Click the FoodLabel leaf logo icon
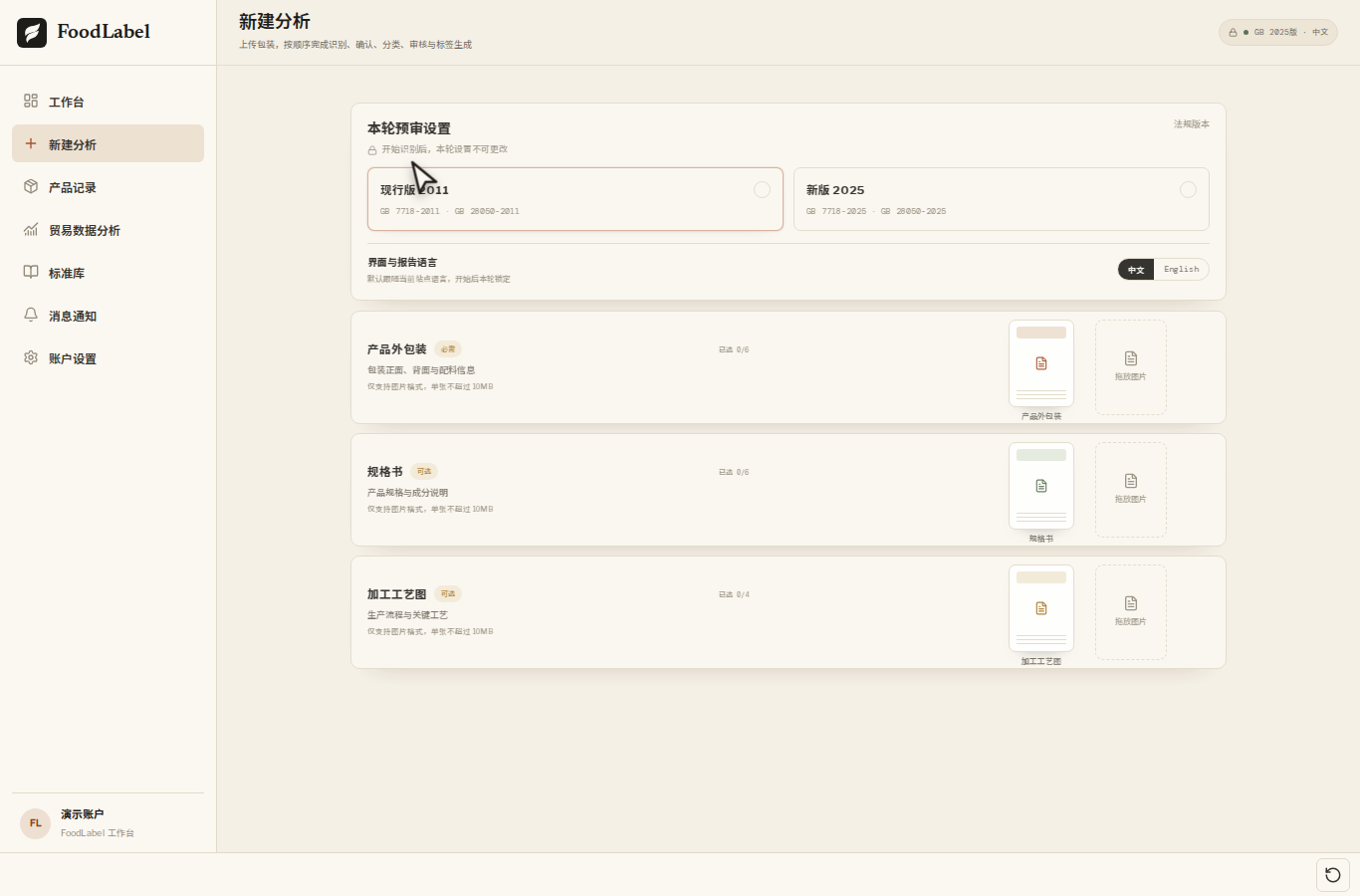1360x896 pixels. [32, 33]
